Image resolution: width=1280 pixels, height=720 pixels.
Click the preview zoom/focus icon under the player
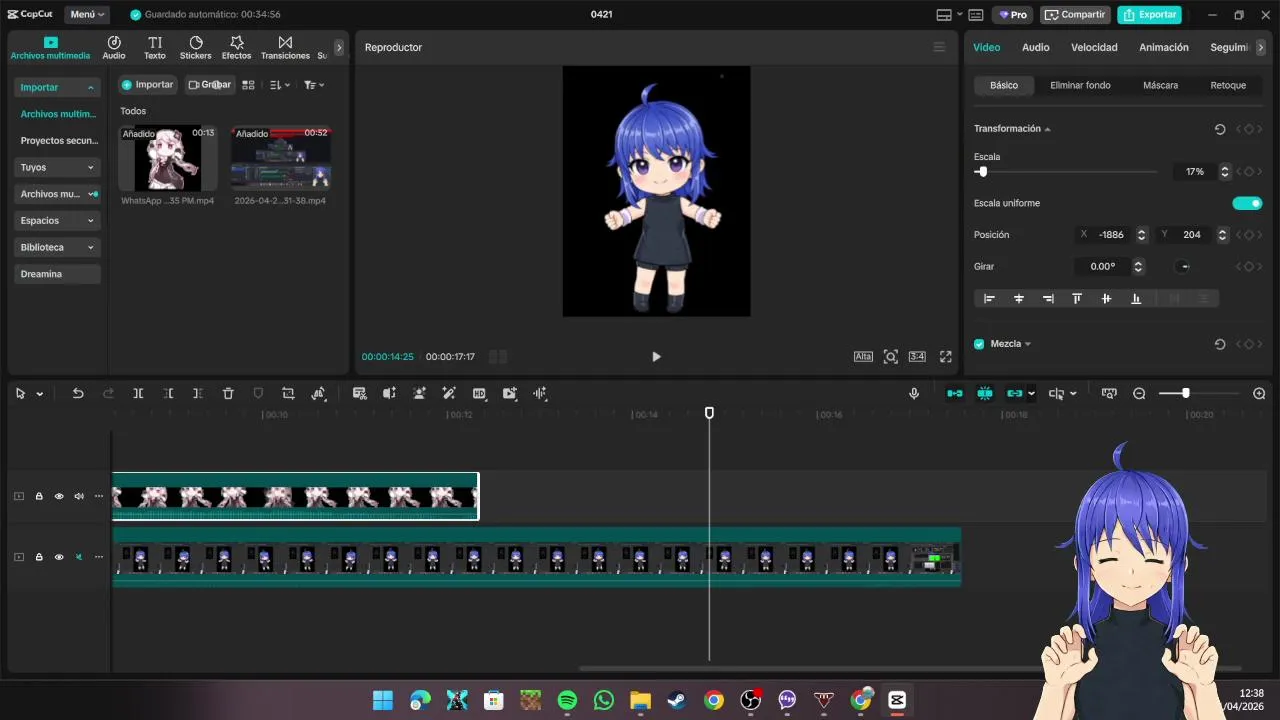pyautogui.click(x=891, y=357)
